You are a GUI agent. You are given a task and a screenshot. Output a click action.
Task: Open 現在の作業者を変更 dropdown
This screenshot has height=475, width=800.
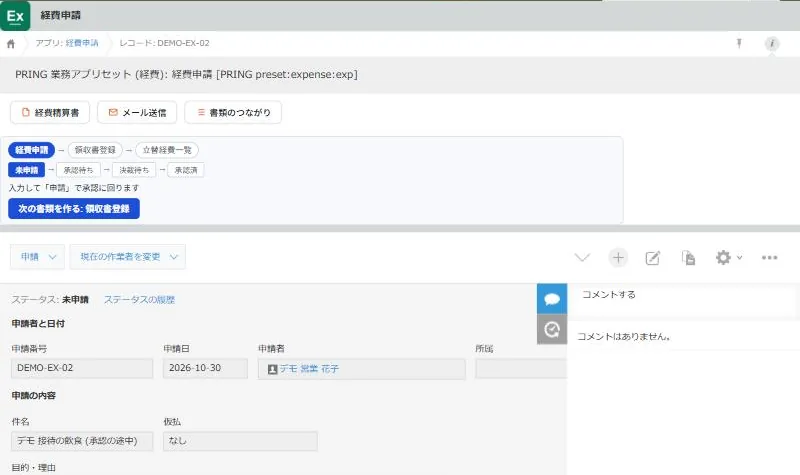point(128,257)
